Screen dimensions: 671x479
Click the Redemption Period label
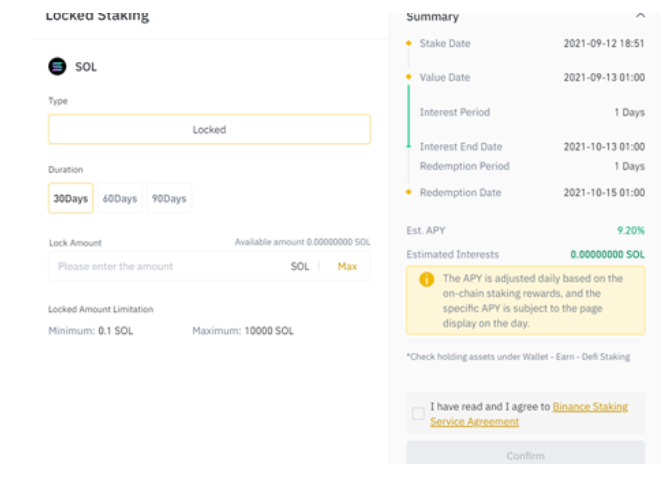pos(464,166)
